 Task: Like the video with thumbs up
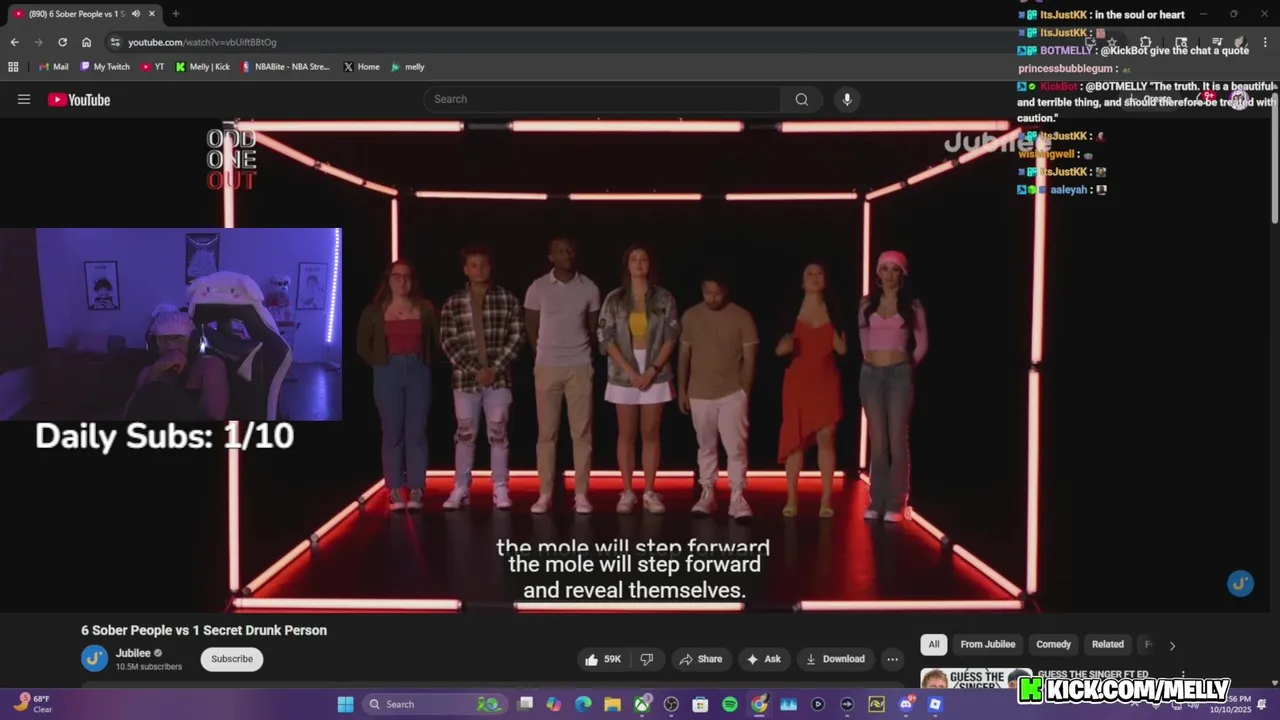[603, 659]
